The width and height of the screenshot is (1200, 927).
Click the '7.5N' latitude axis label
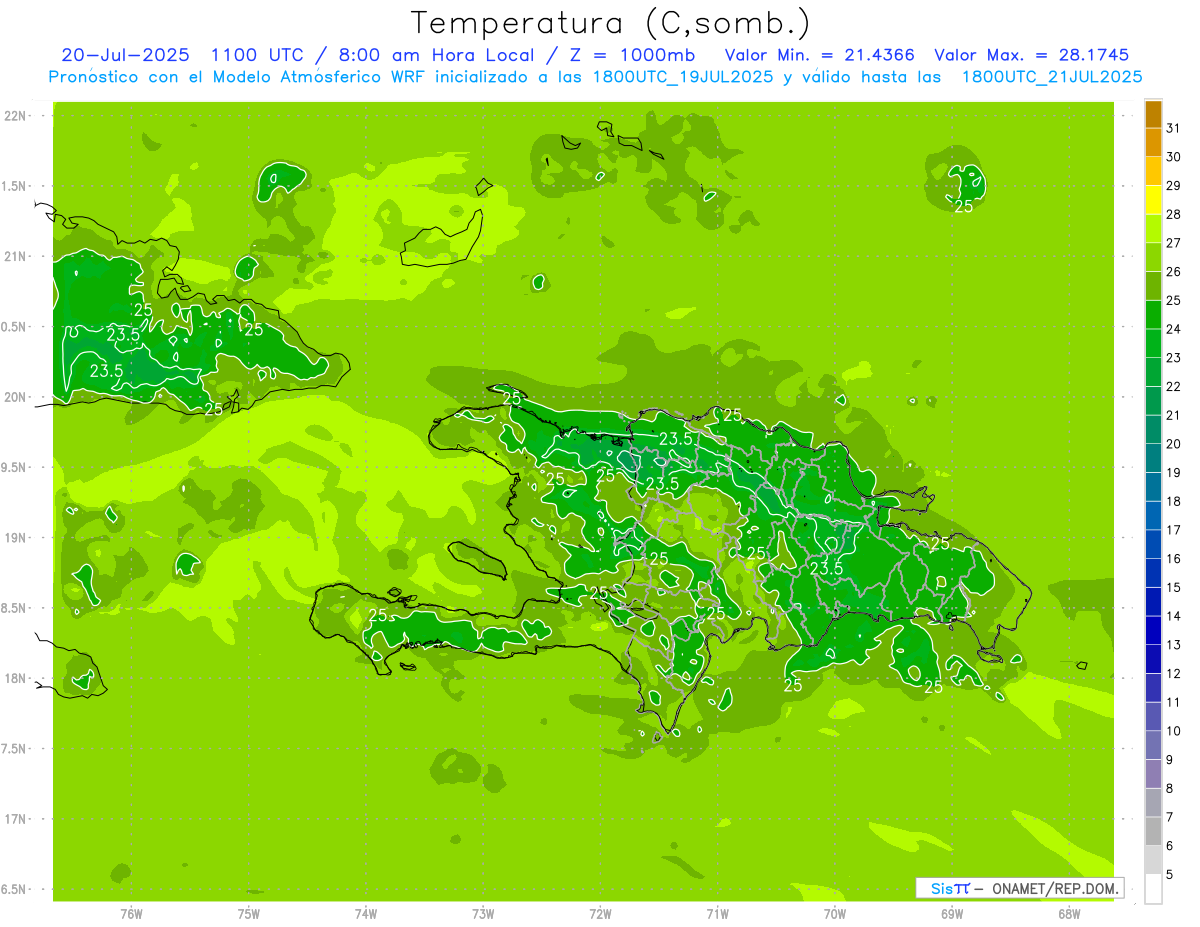[15, 749]
